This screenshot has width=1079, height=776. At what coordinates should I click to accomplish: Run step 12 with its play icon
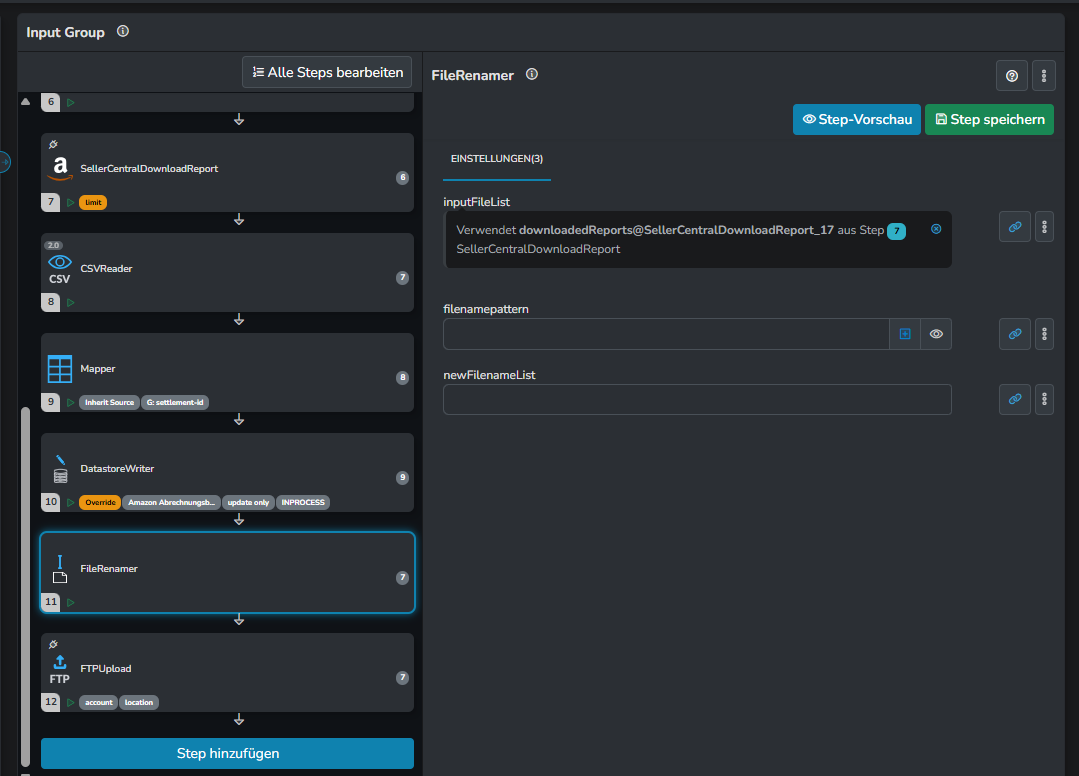(71, 702)
